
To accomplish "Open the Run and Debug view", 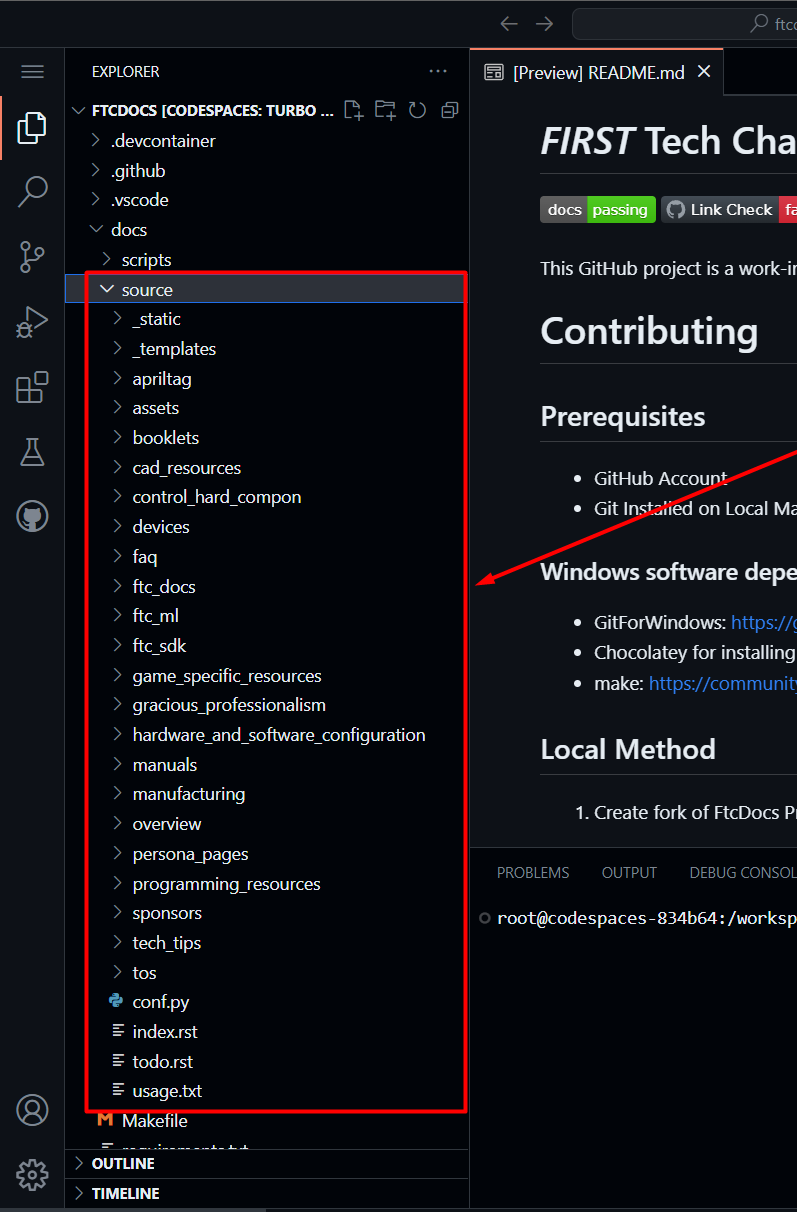I will click(32, 322).
